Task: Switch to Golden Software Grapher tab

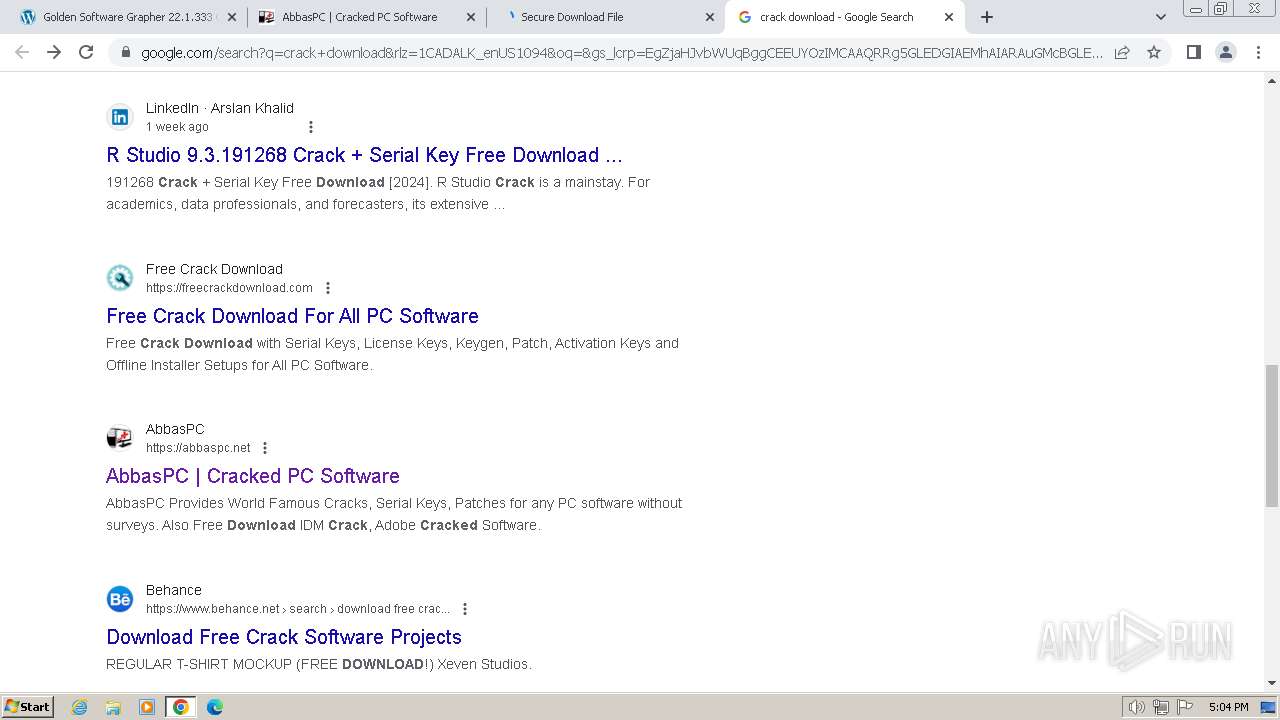Action: click(128, 17)
